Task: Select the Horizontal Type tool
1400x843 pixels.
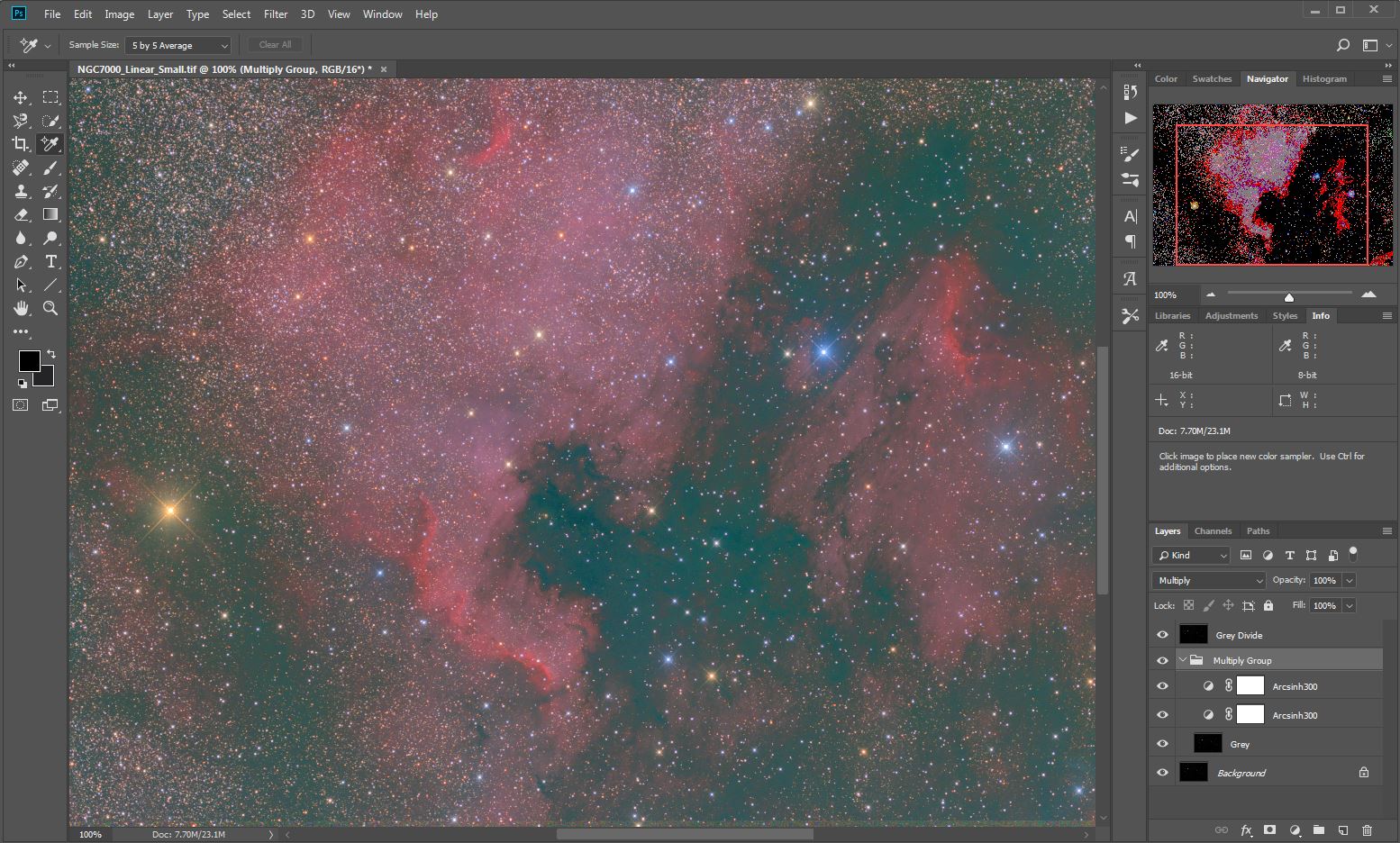Action: (51, 261)
